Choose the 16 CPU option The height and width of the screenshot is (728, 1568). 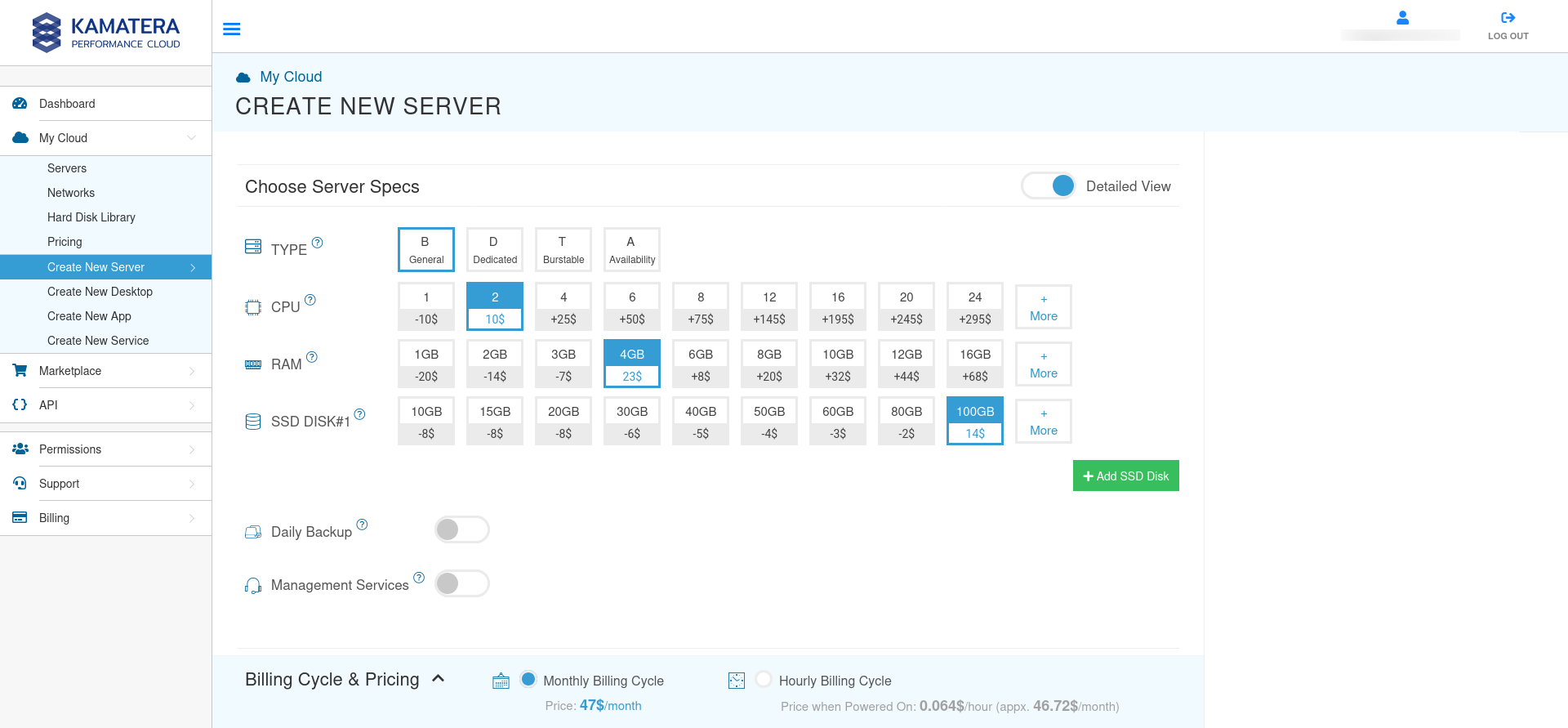pyautogui.click(x=838, y=306)
